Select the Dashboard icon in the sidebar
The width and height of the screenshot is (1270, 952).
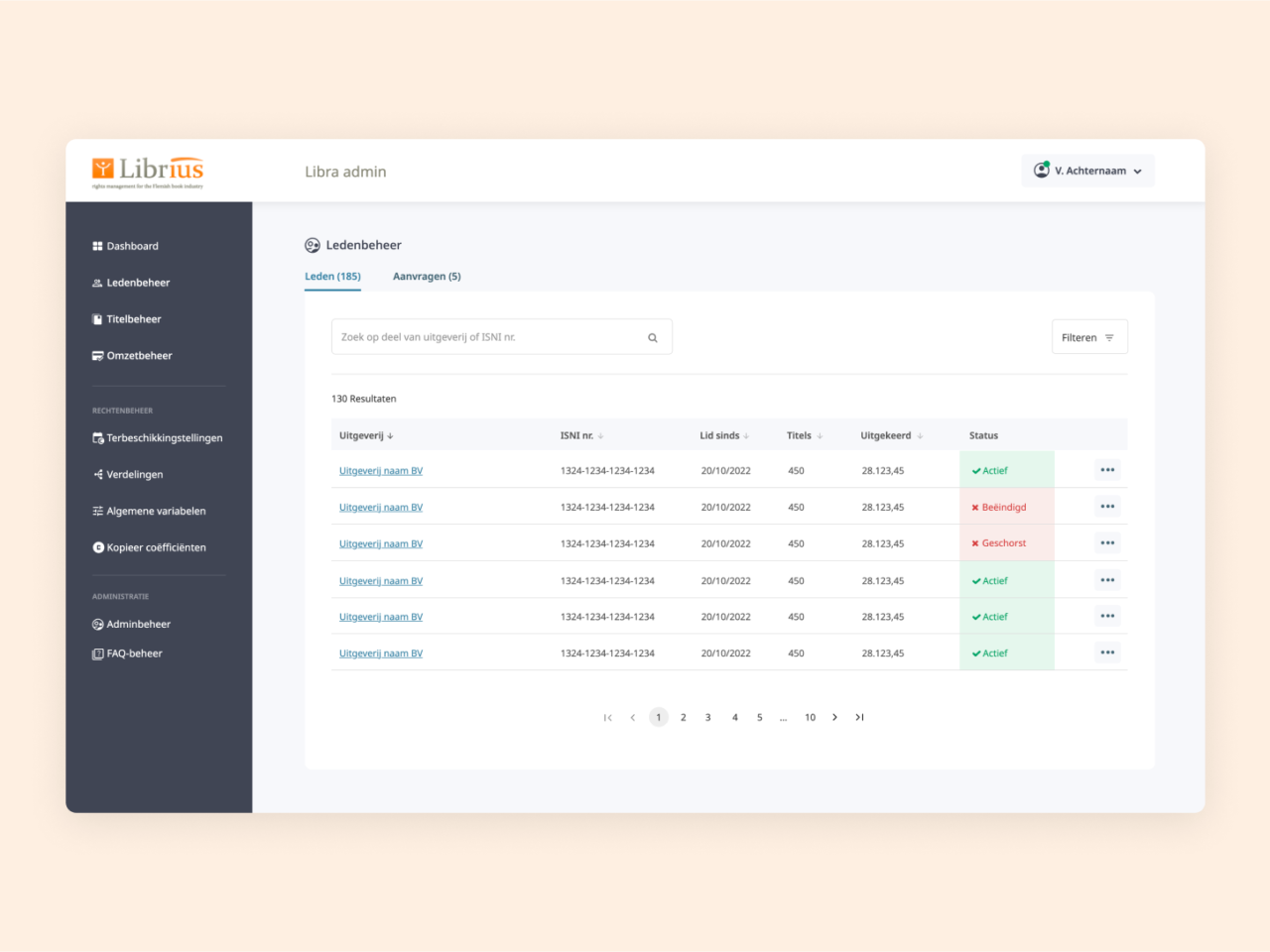click(97, 246)
